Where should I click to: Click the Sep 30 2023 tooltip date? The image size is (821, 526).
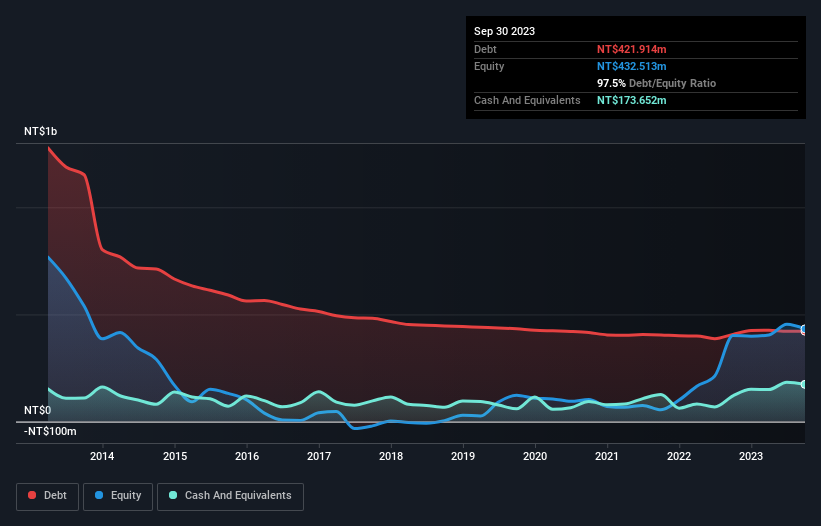[504, 31]
